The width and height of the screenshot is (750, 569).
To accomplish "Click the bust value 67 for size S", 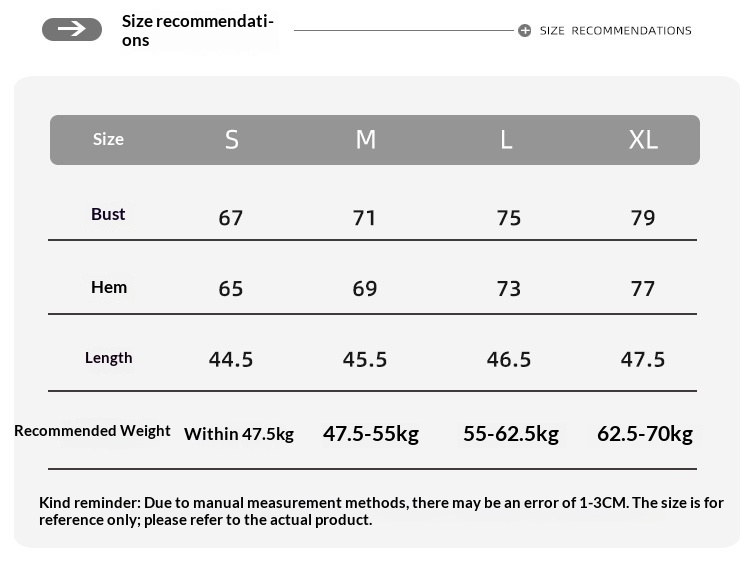I will 231,218.
